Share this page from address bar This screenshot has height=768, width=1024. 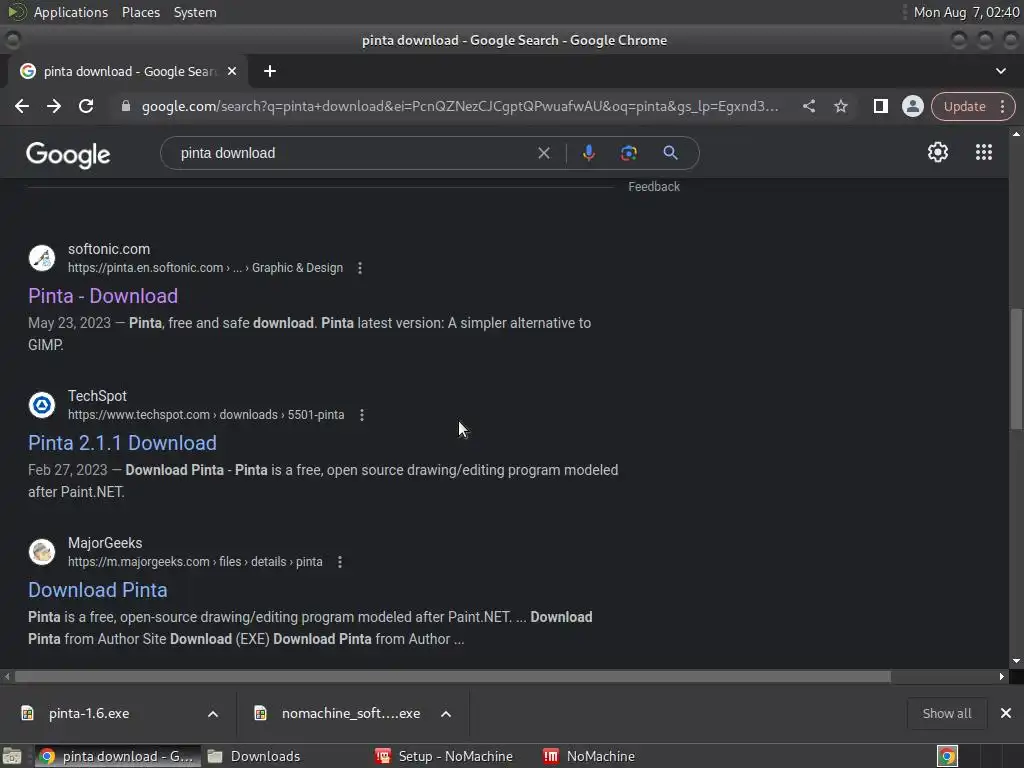pyautogui.click(x=808, y=106)
